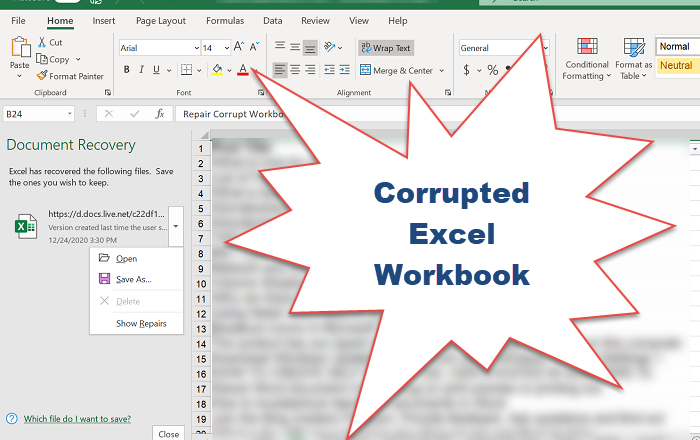700x440 pixels.
Task: Click the recovered Excel file icon
Action: click(x=25, y=226)
